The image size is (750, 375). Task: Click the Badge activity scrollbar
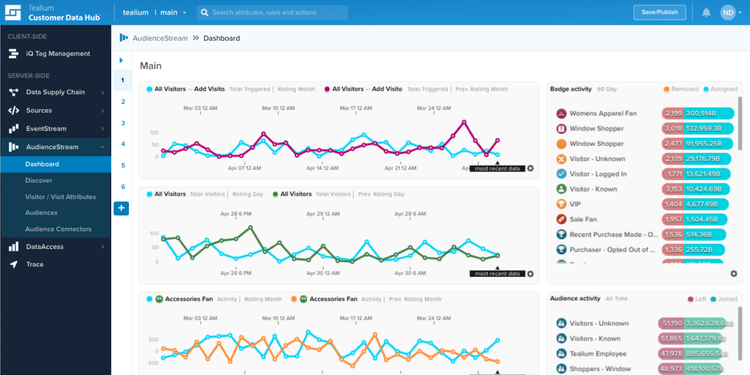pos(740,123)
